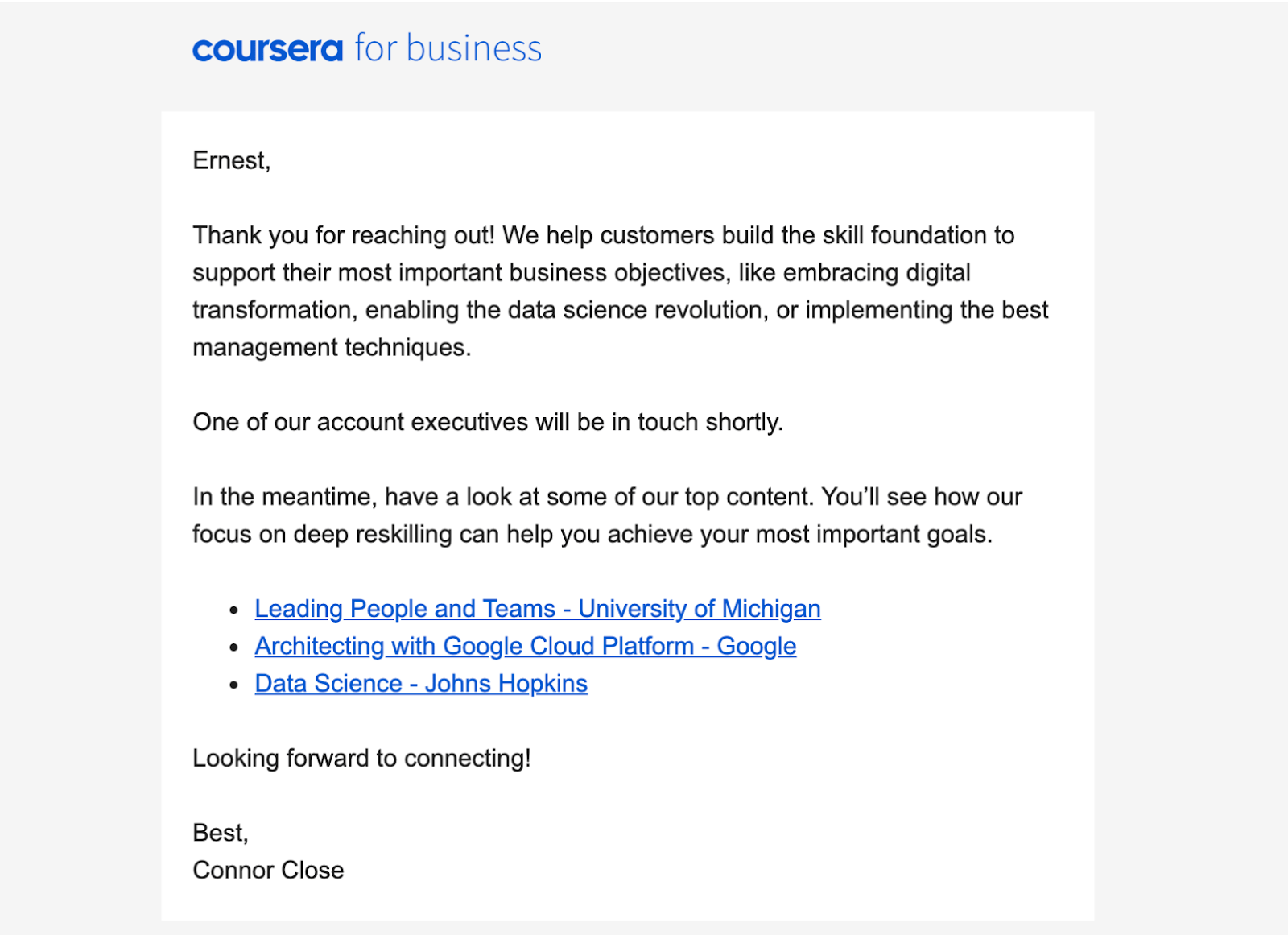Click line starting 'focus on deep reskilling'
1288x935 pixels.
click(x=592, y=534)
